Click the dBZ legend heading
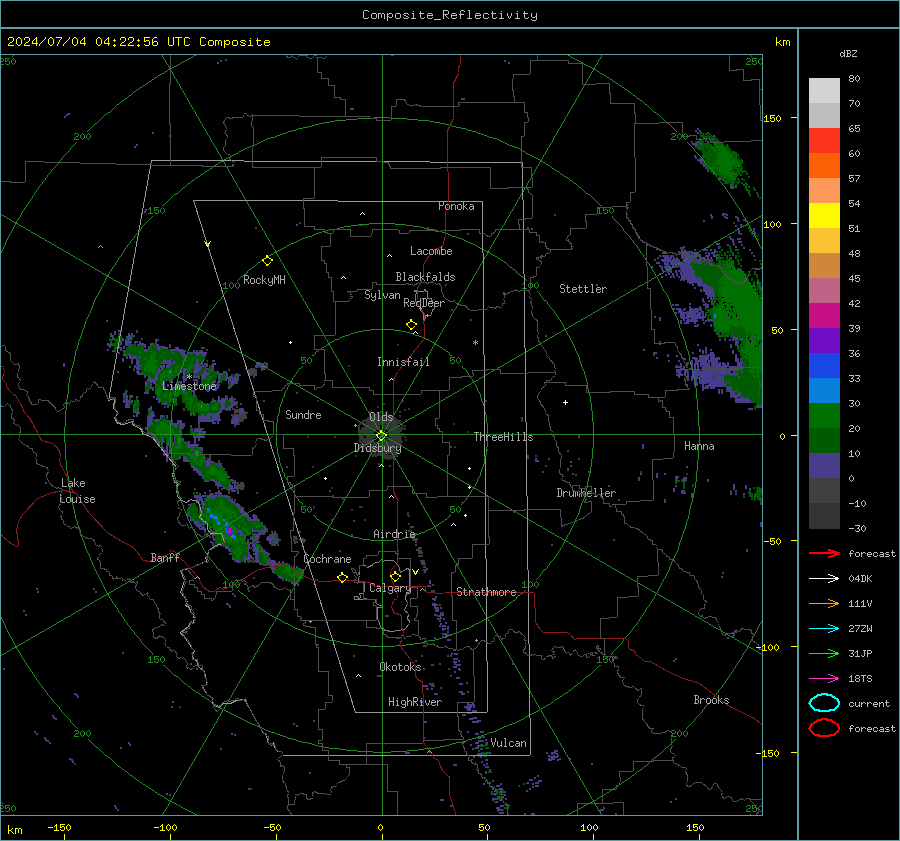 848,53
